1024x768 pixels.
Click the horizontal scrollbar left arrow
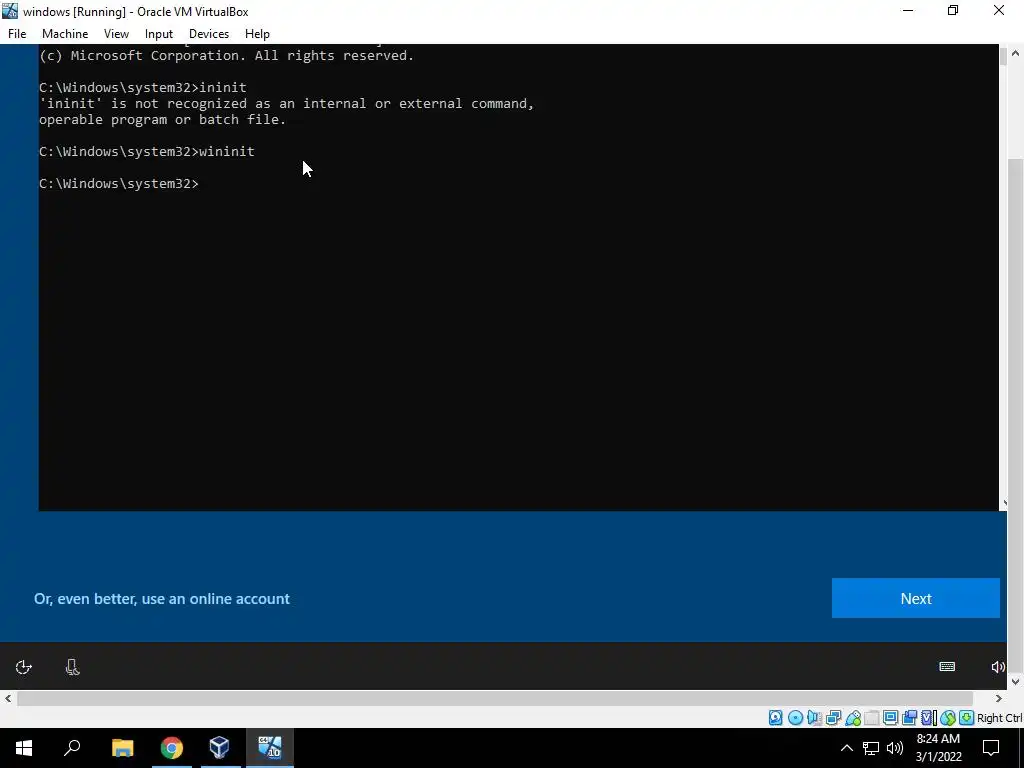click(x=8, y=699)
